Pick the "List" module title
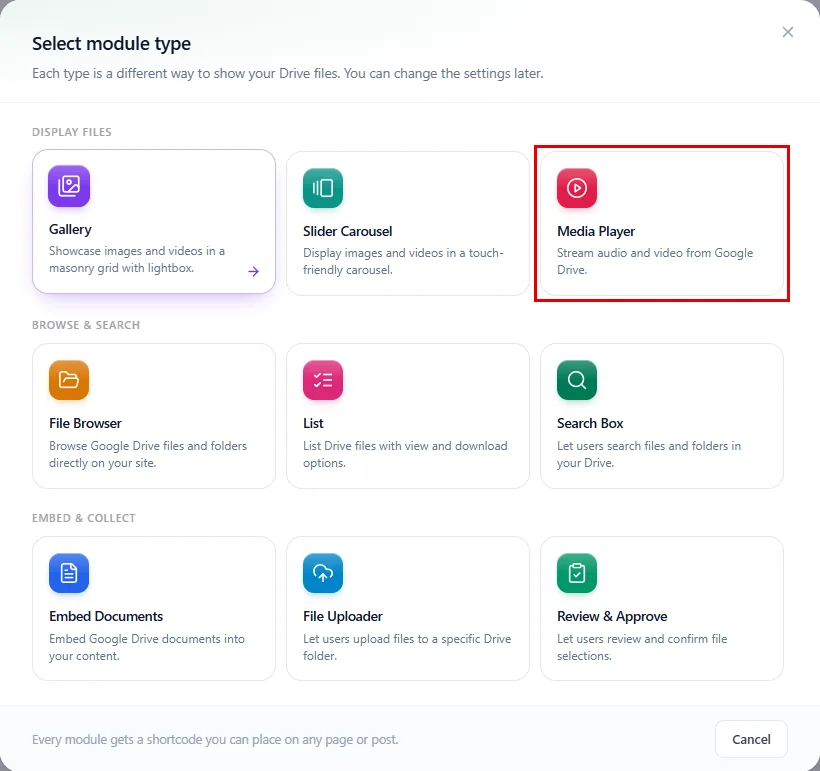The width and height of the screenshot is (820, 771). pyautogui.click(x=313, y=423)
